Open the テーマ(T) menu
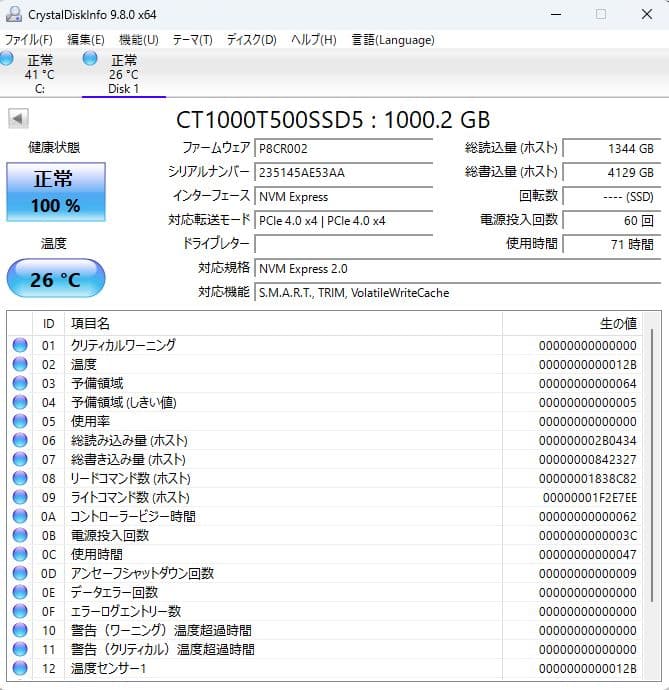The height and width of the screenshot is (690, 669). pyautogui.click(x=192, y=40)
